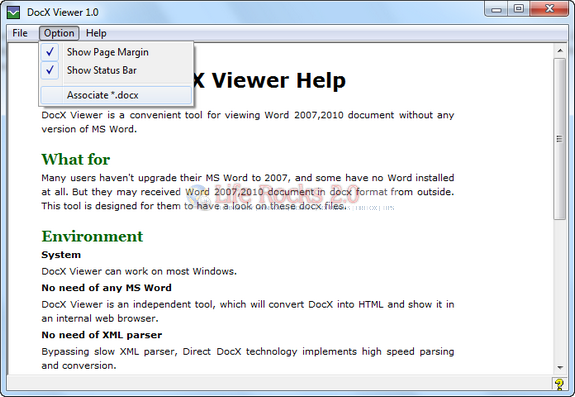Click the 'What for' heading
The image size is (575, 397).
tap(76, 159)
